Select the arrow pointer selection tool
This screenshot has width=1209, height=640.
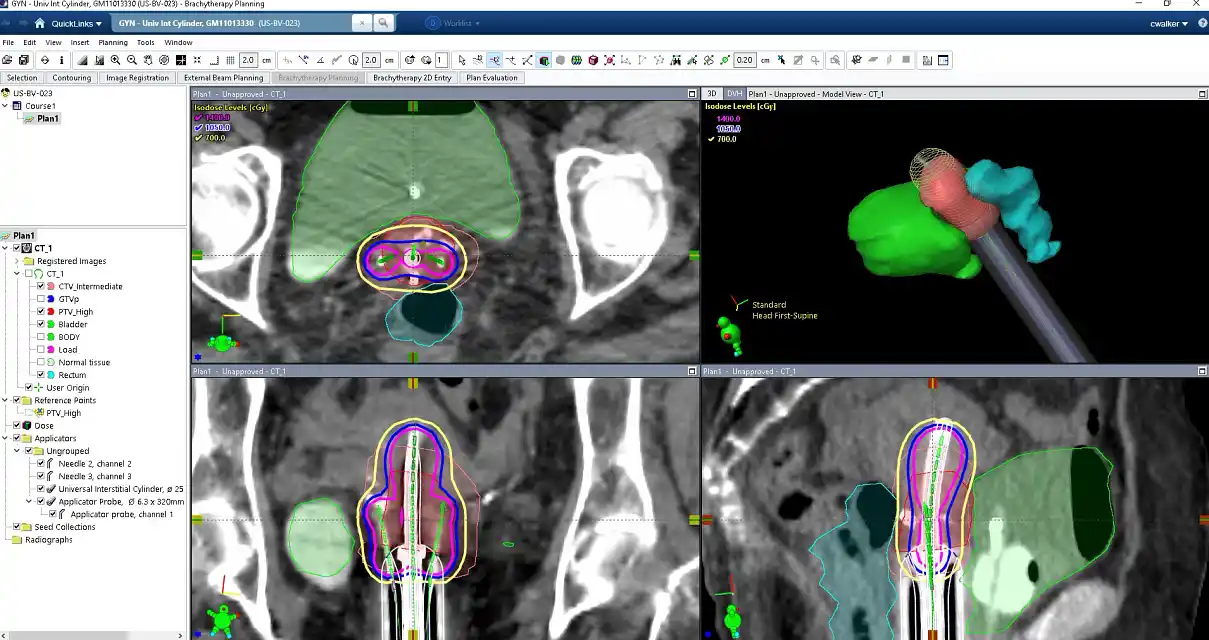click(462, 60)
